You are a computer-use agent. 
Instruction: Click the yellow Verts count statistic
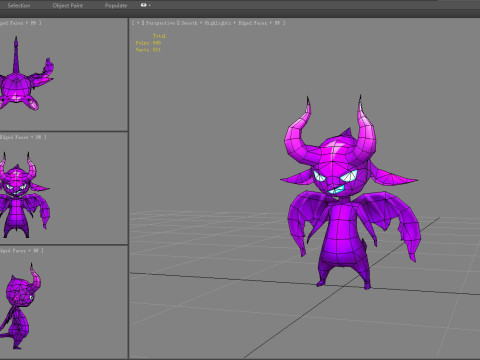click(x=148, y=50)
